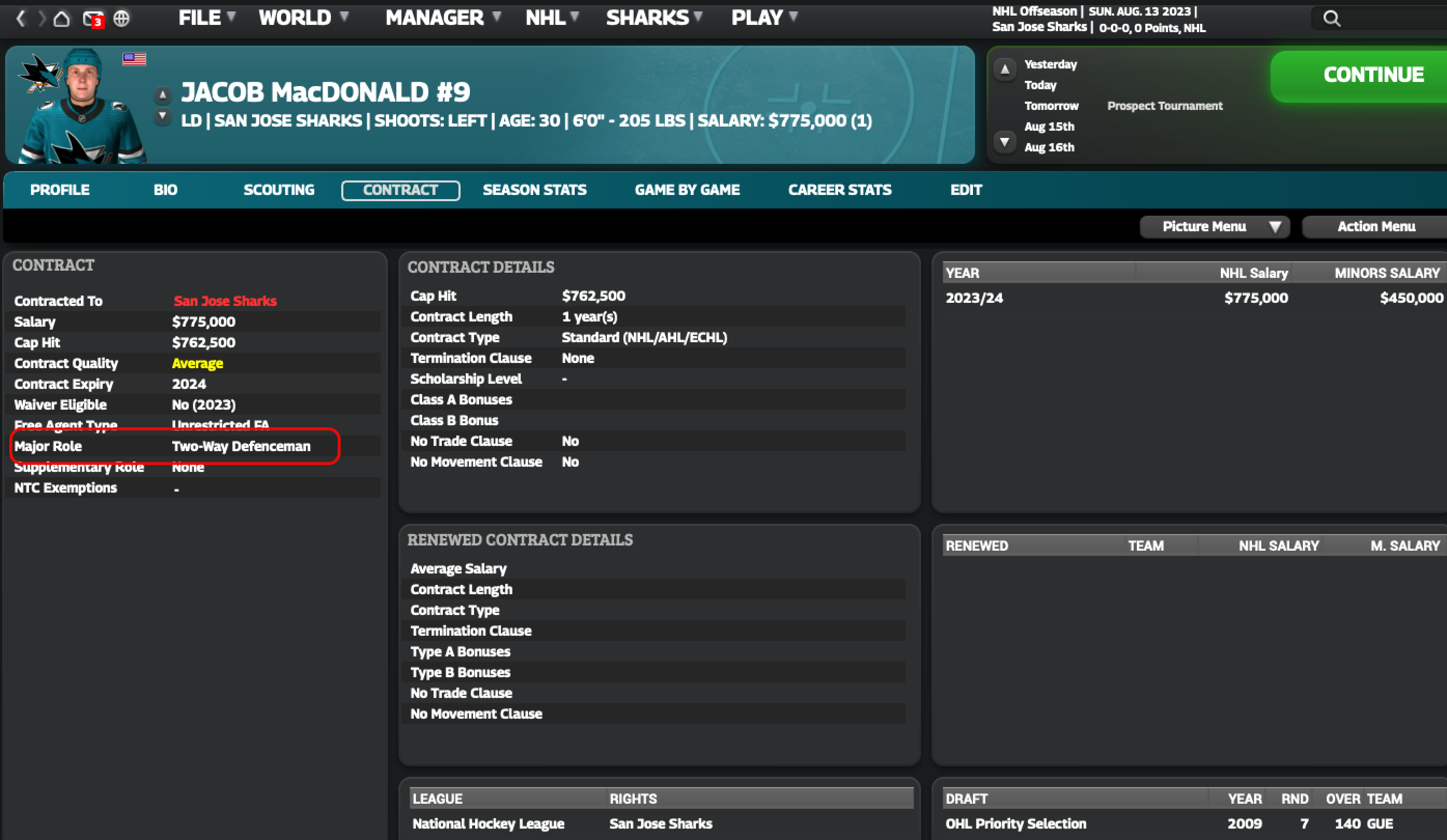Open the home screen icon

pyautogui.click(x=61, y=19)
